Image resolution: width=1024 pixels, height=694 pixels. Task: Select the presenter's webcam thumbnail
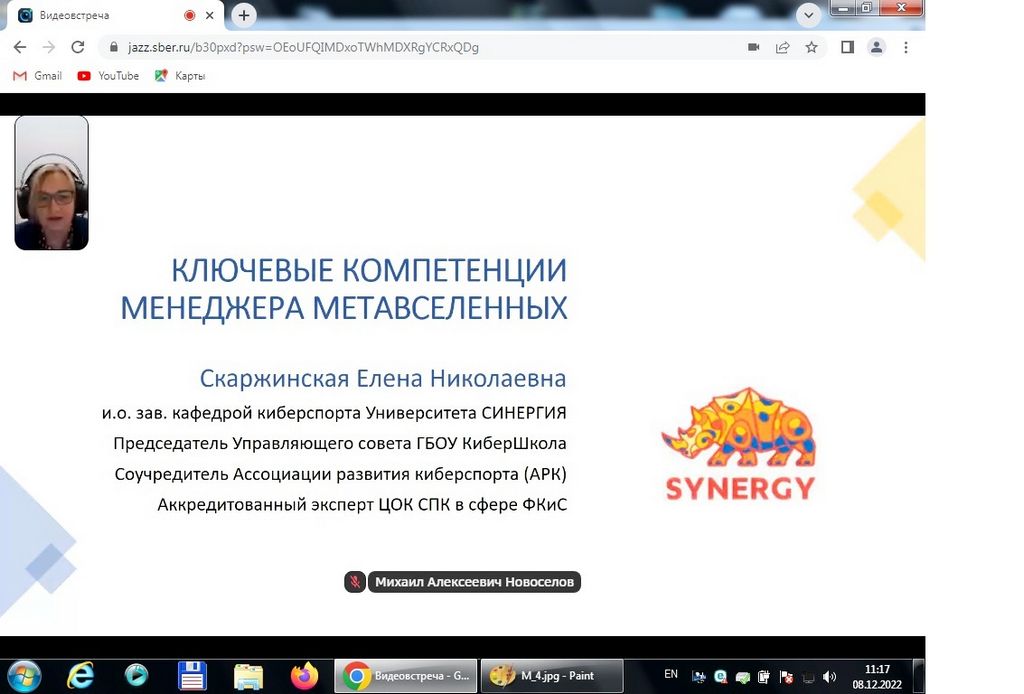[51, 183]
